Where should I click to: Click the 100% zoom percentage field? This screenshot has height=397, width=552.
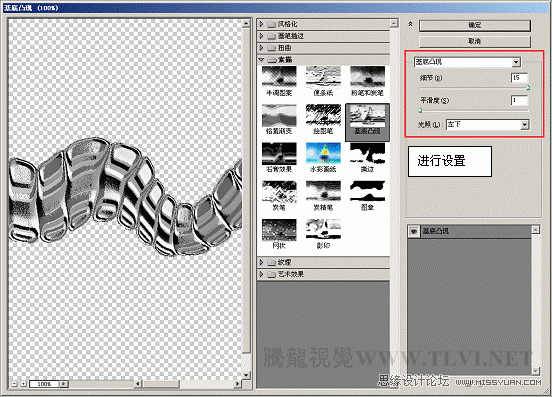tap(45, 384)
